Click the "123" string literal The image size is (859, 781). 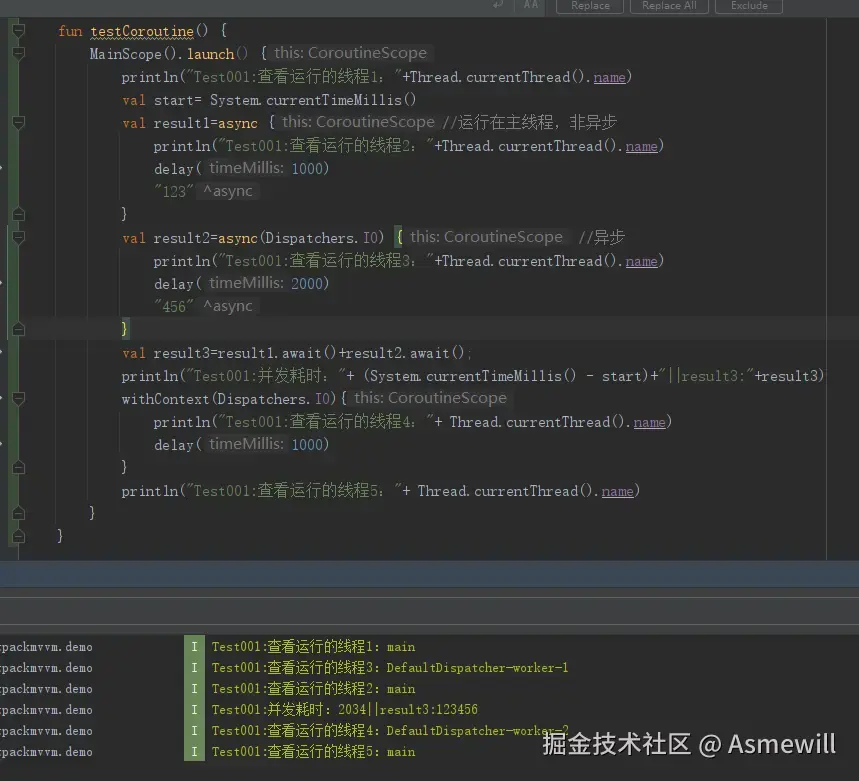pos(174,192)
